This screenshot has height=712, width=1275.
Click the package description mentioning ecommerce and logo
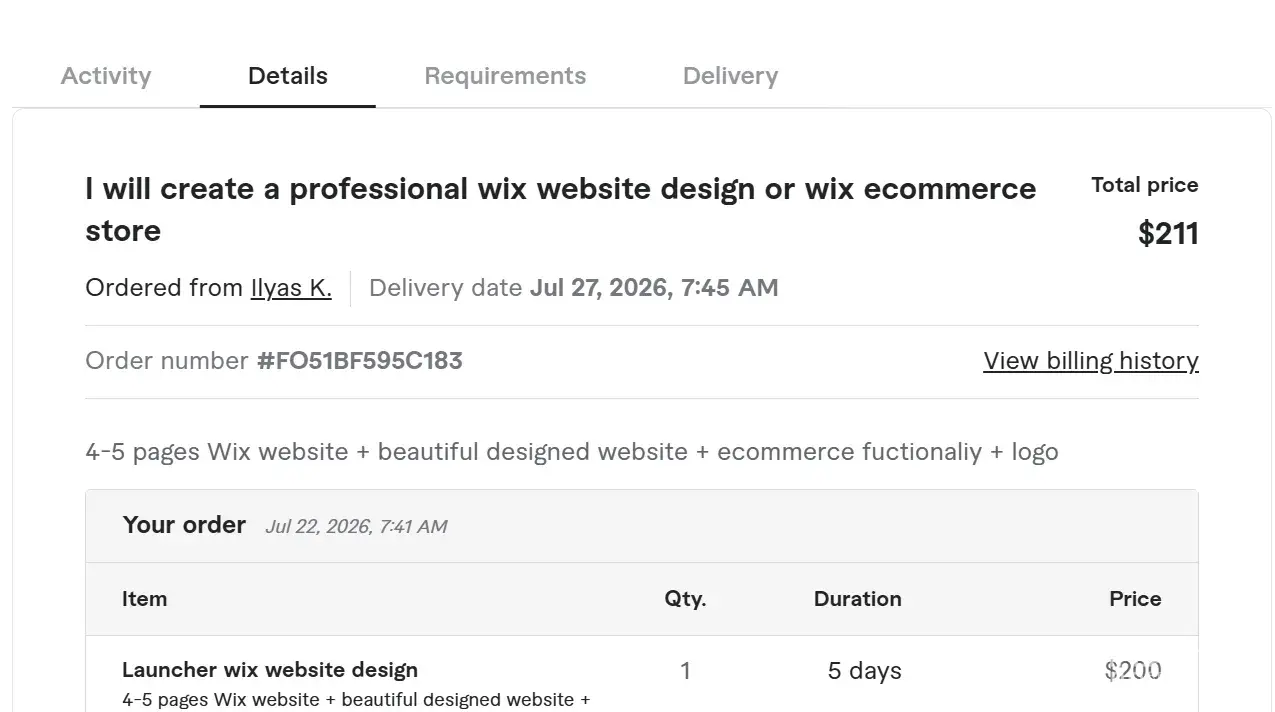click(x=572, y=452)
